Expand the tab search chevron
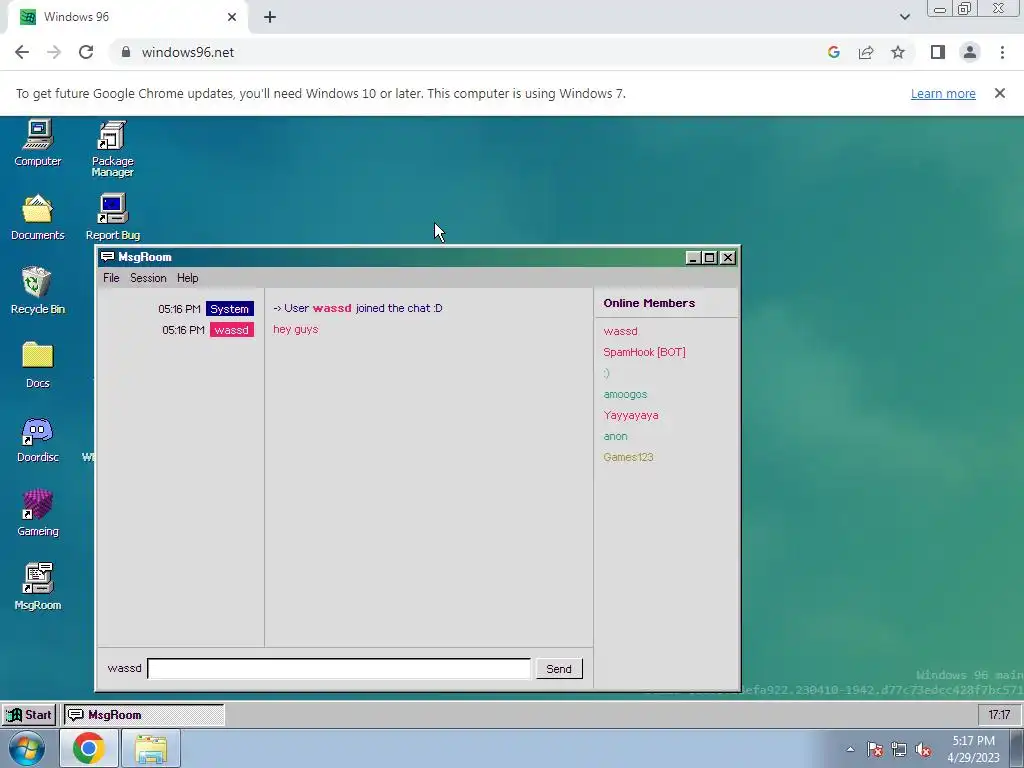Image resolution: width=1024 pixels, height=768 pixels. (x=904, y=17)
